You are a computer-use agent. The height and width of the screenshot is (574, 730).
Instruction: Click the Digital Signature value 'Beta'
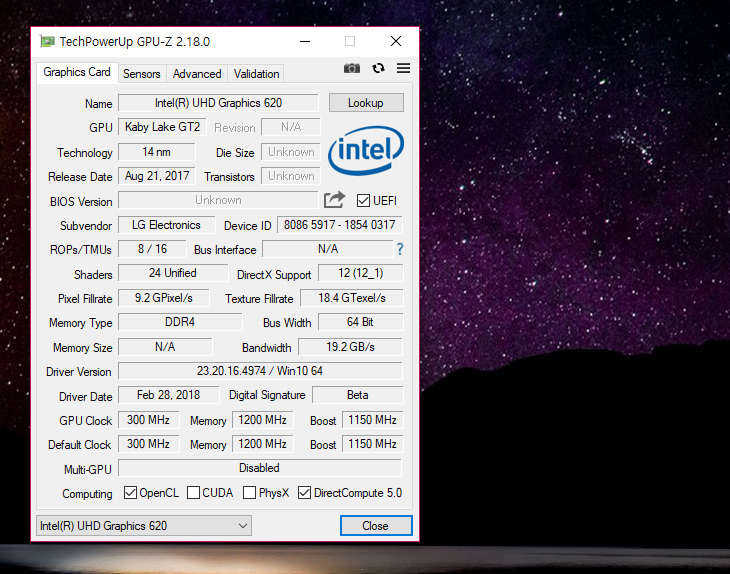click(x=358, y=395)
